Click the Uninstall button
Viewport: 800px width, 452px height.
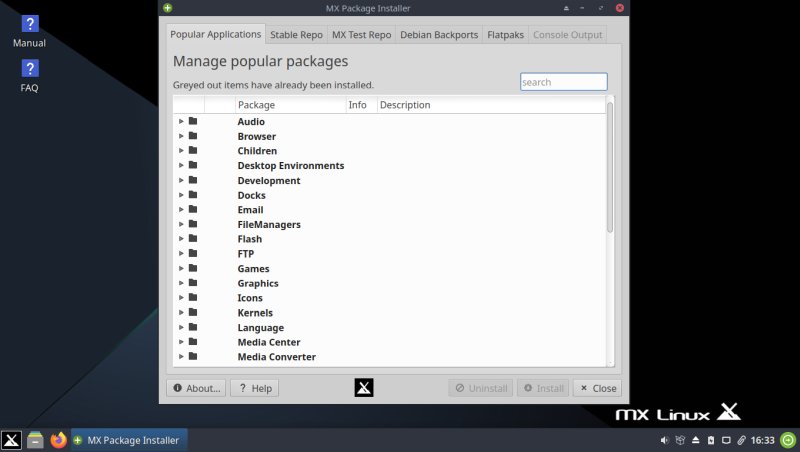point(481,388)
